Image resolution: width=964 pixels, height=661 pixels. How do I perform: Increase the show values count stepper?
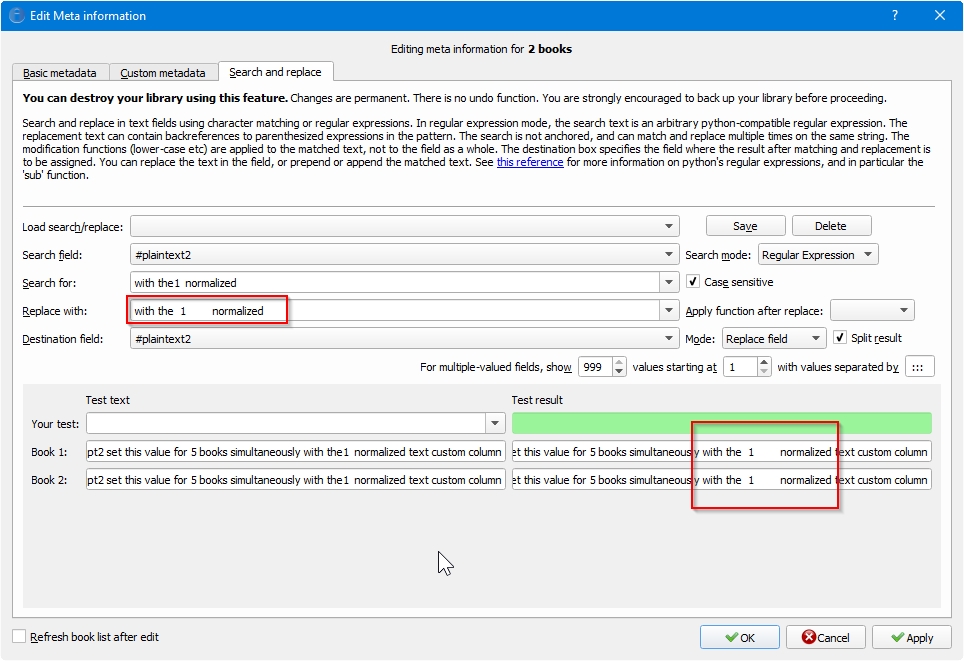pos(619,362)
